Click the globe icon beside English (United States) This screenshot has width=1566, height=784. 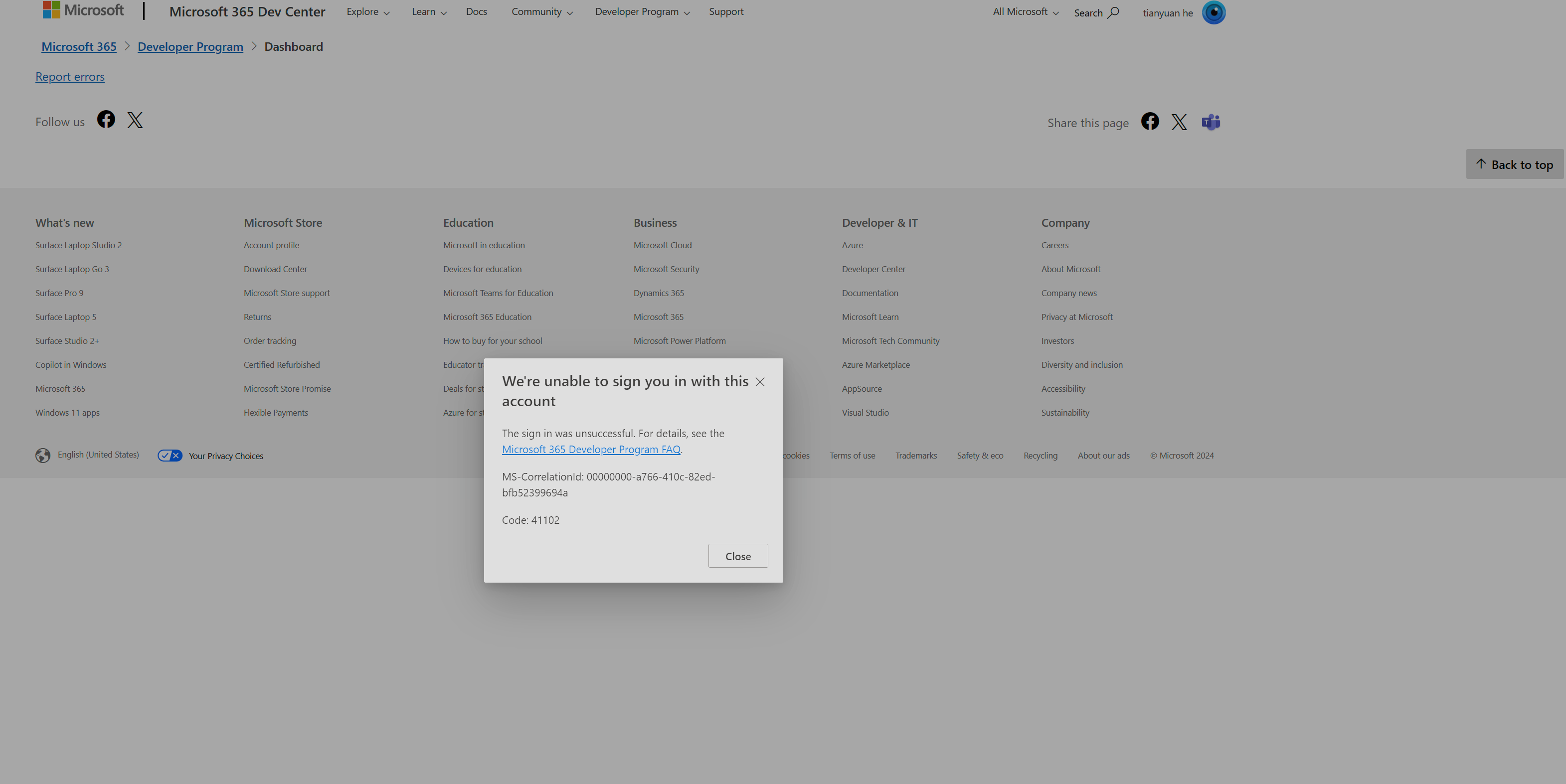pos(42,455)
